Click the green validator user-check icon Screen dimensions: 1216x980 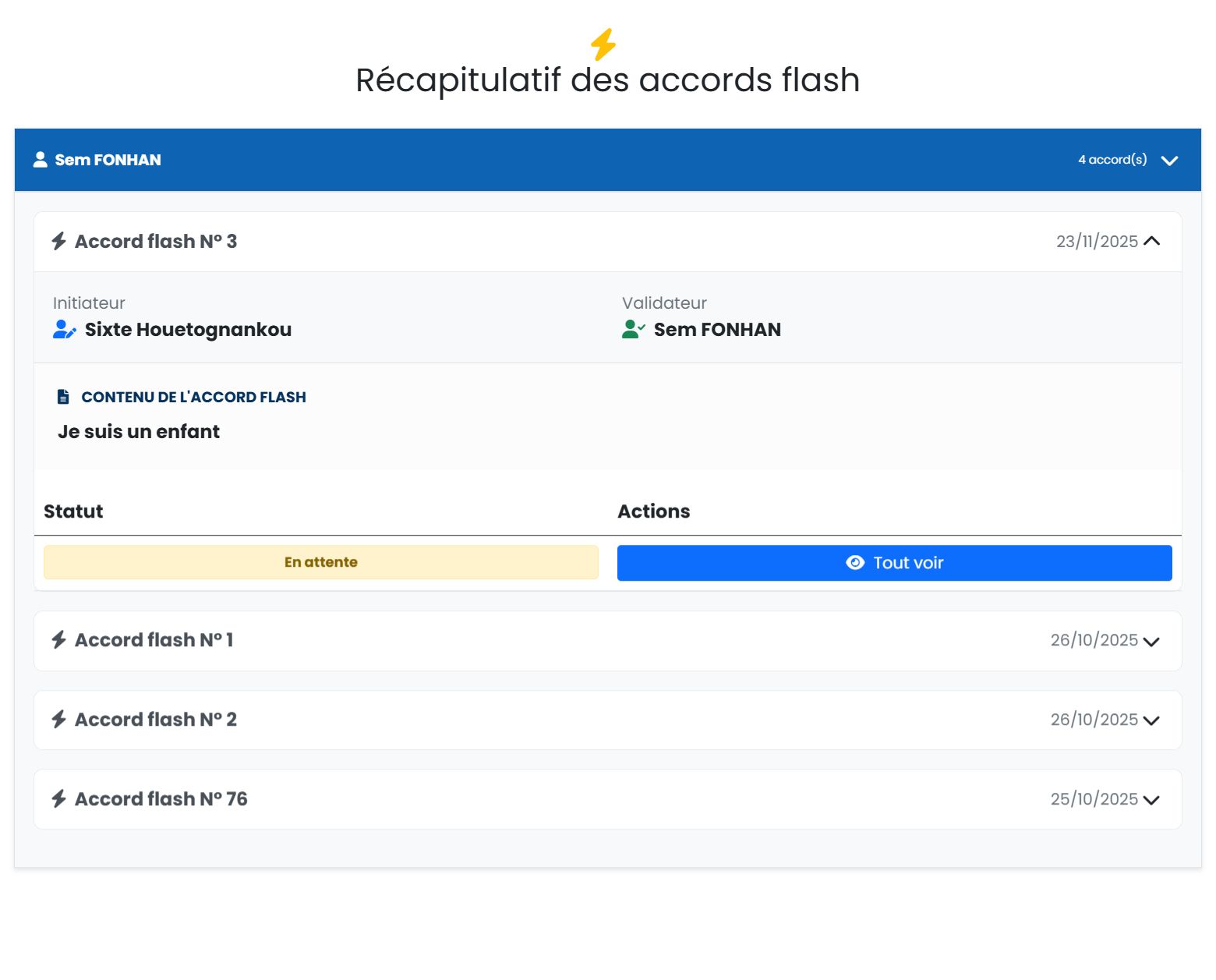tap(633, 330)
